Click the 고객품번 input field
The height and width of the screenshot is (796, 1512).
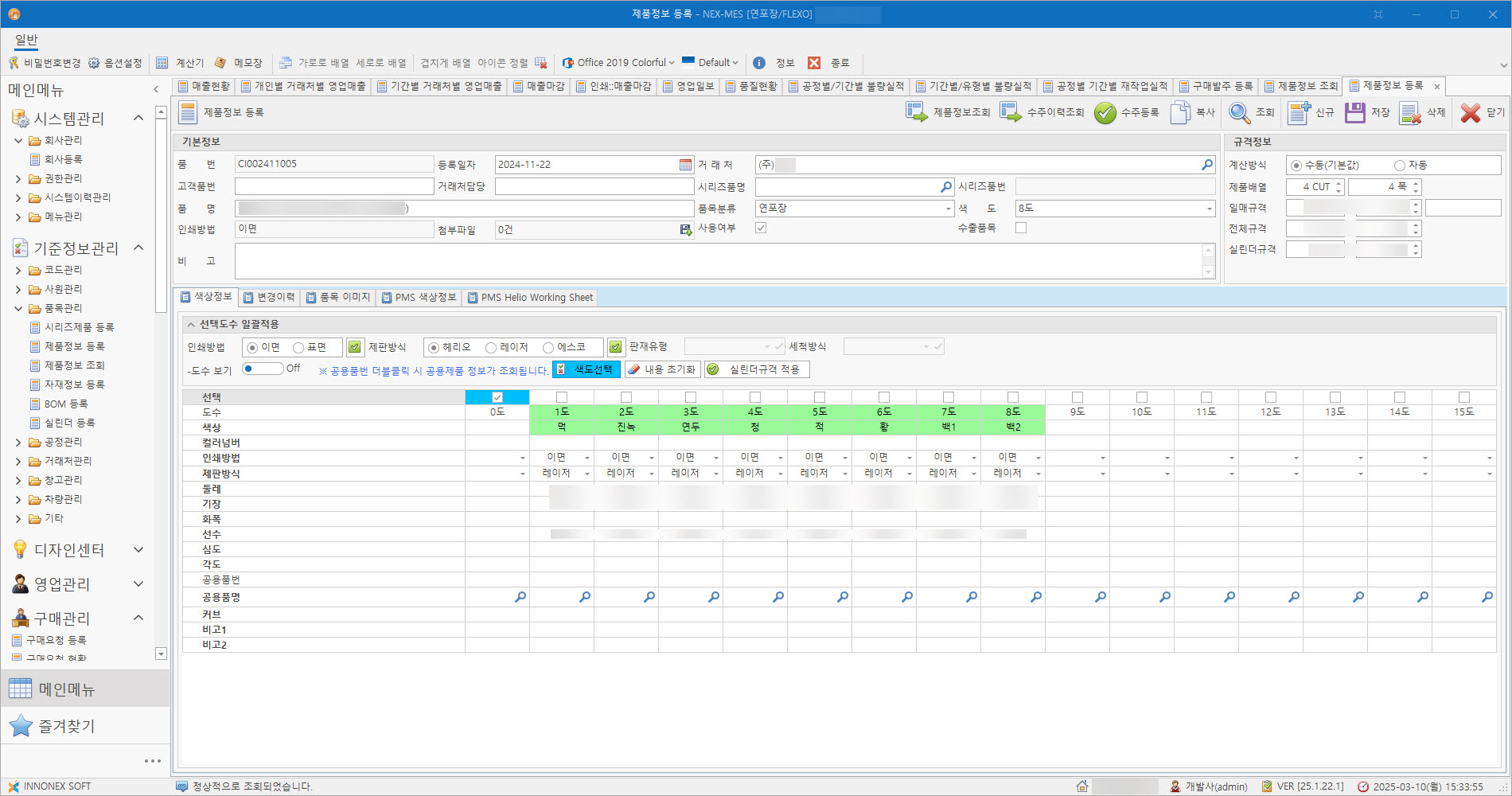coord(333,186)
